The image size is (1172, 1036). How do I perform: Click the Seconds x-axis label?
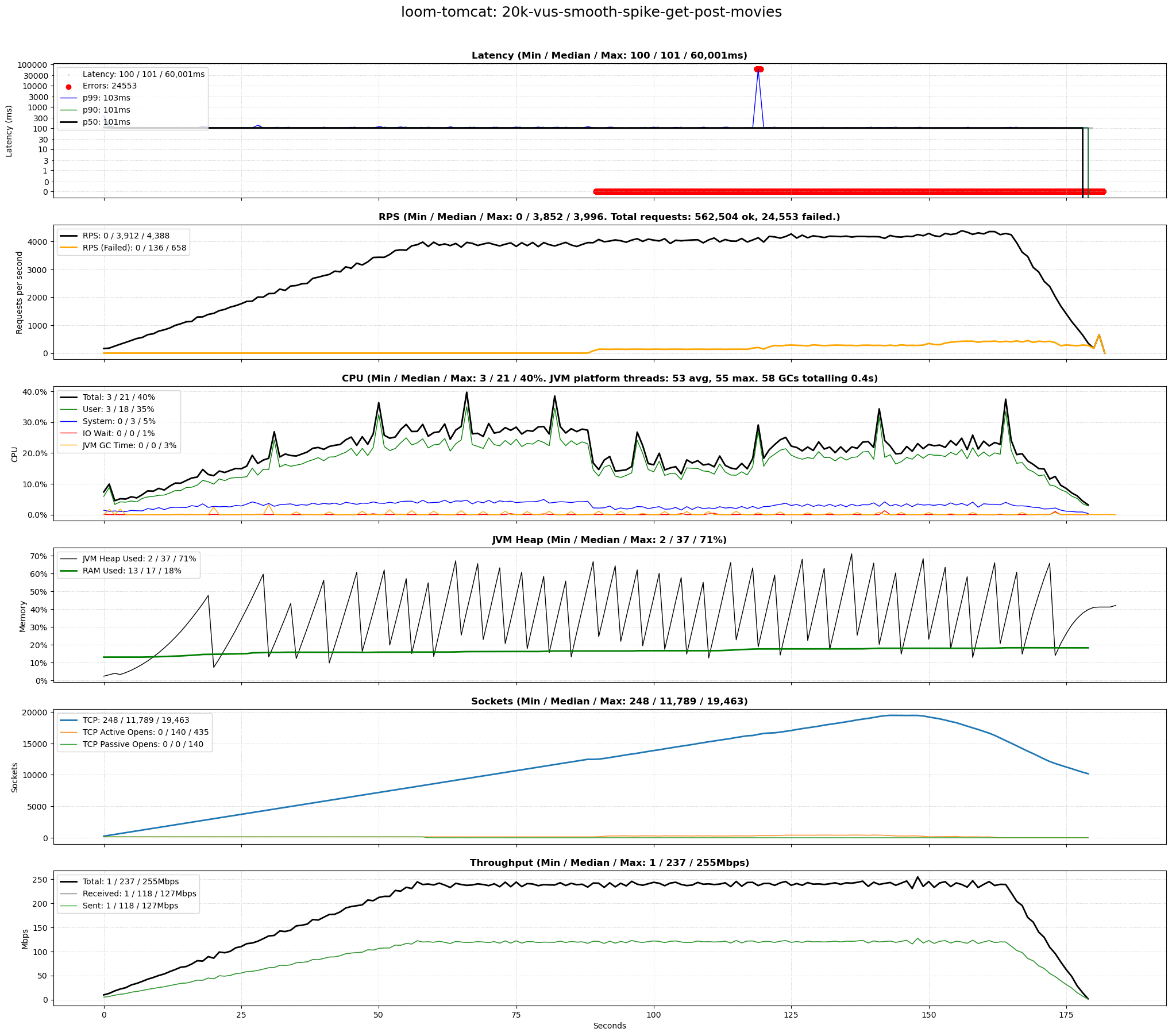click(609, 1026)
